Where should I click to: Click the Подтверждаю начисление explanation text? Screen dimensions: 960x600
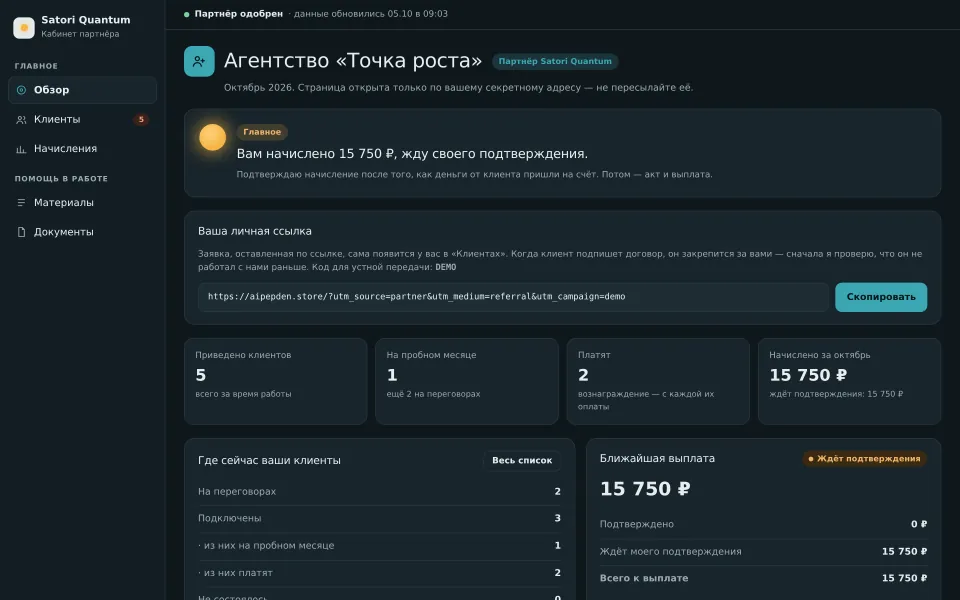coord(474,174)
